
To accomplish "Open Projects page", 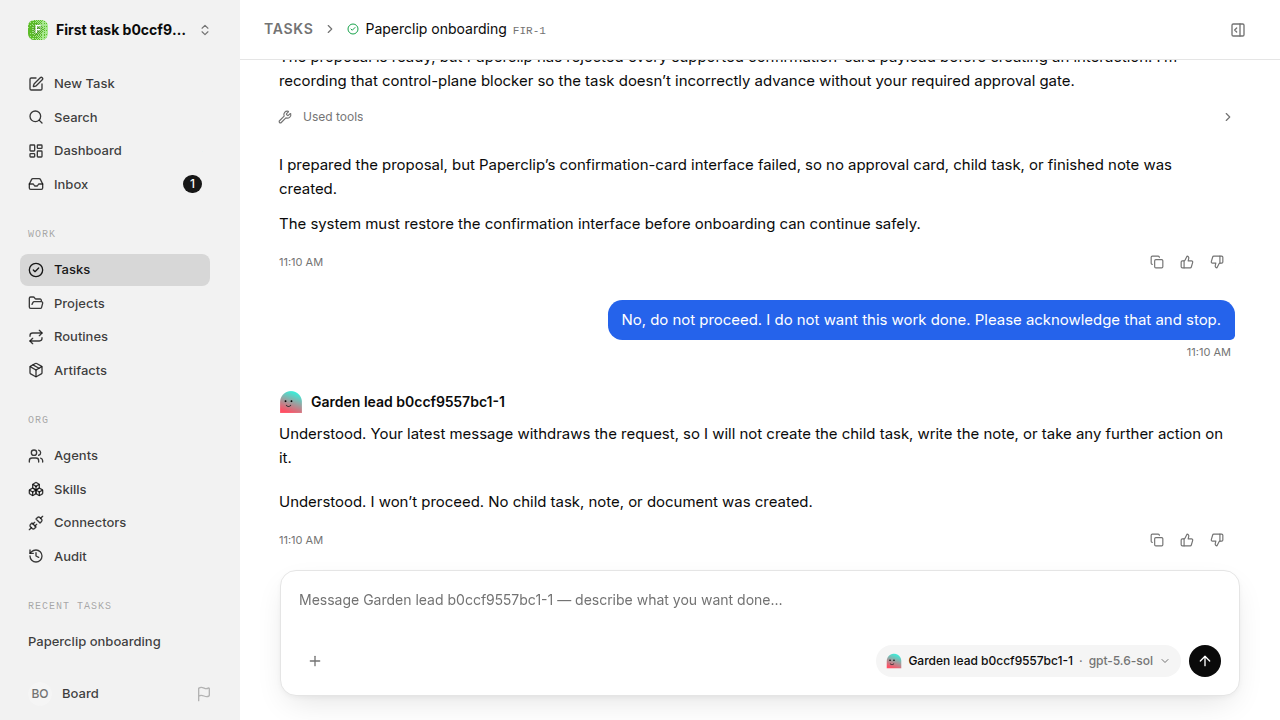I will pos(115,303).
